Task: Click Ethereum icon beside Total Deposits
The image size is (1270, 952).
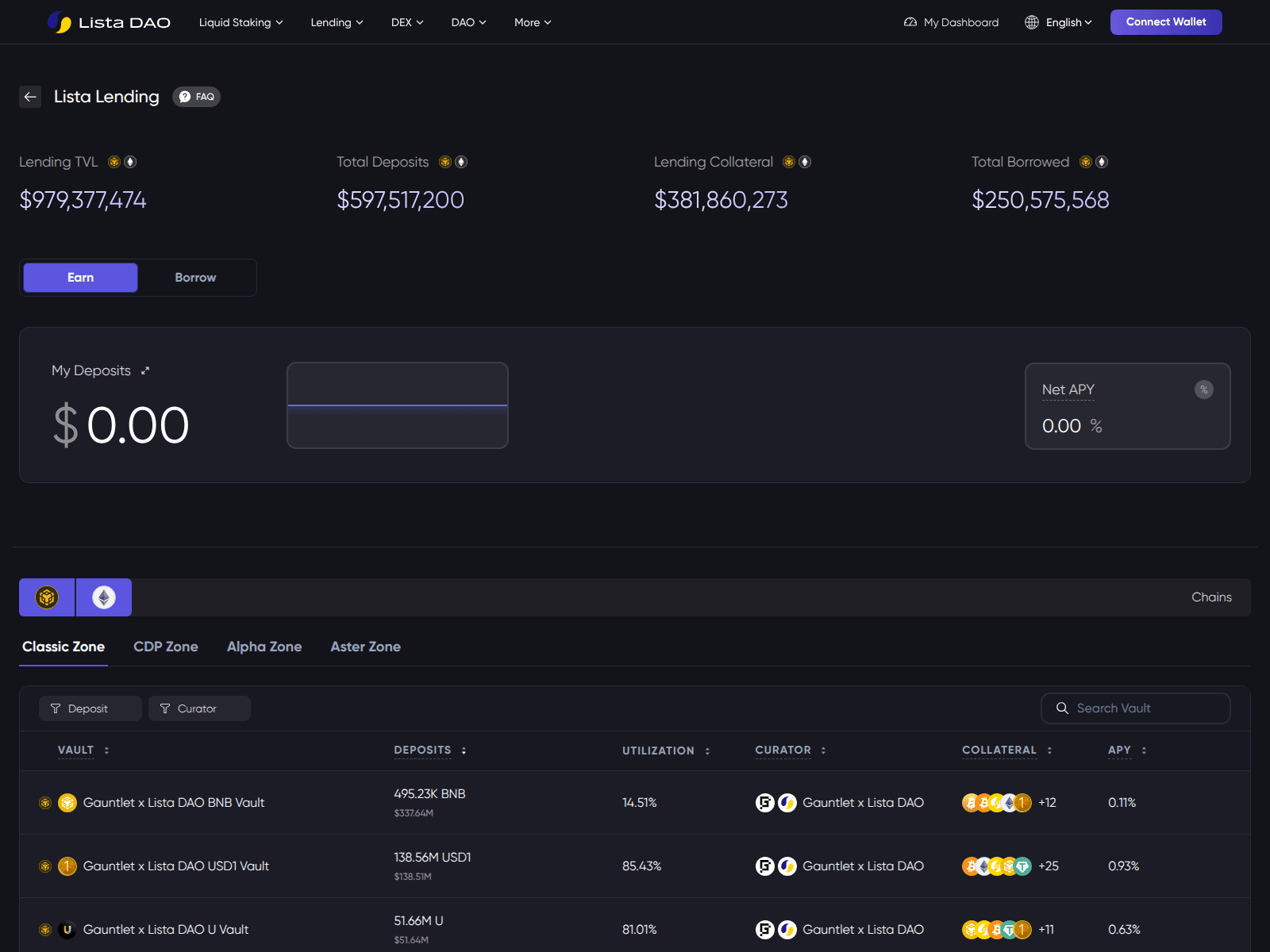Action: (461, 162)
